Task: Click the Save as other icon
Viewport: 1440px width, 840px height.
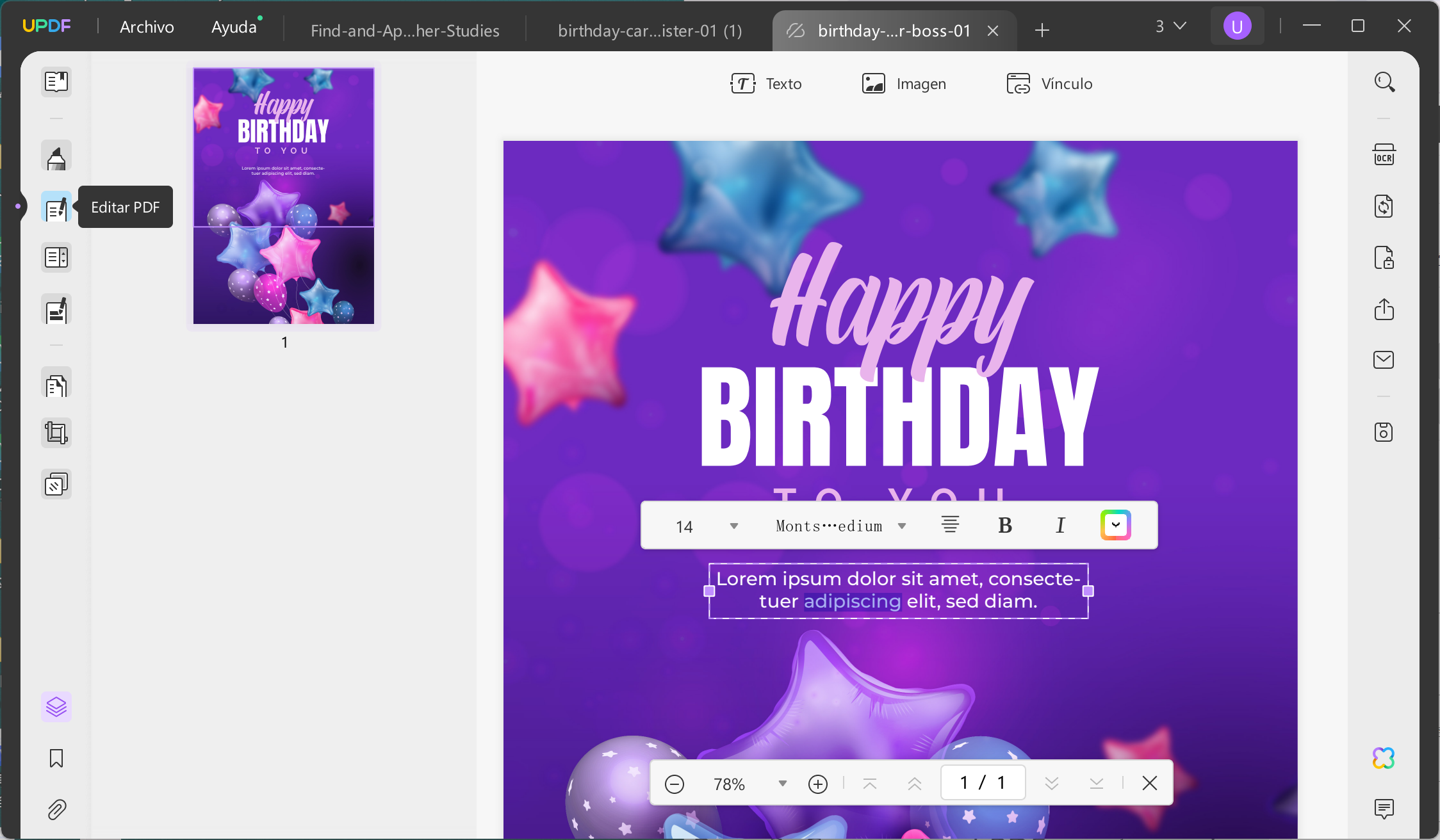Action: (x=1384, y=432)
